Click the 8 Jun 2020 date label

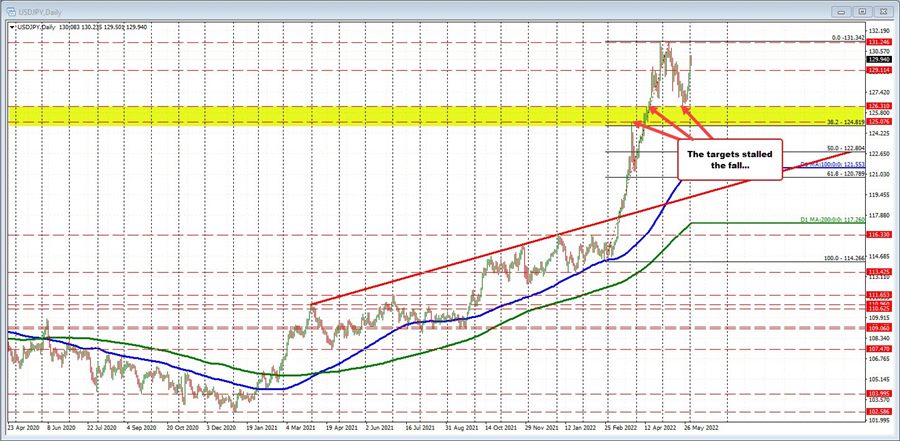coord(61,428)
